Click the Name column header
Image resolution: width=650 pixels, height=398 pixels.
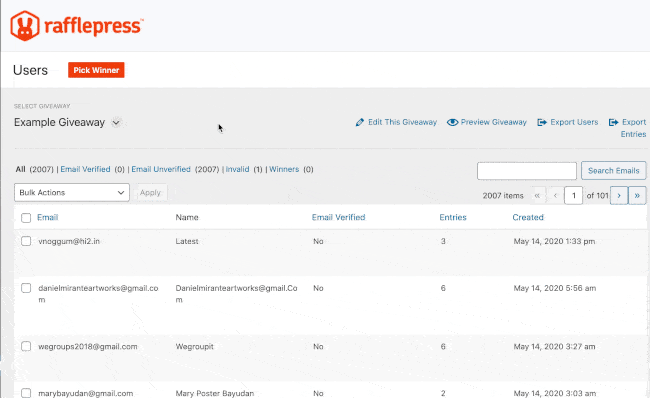pos(187,217)
